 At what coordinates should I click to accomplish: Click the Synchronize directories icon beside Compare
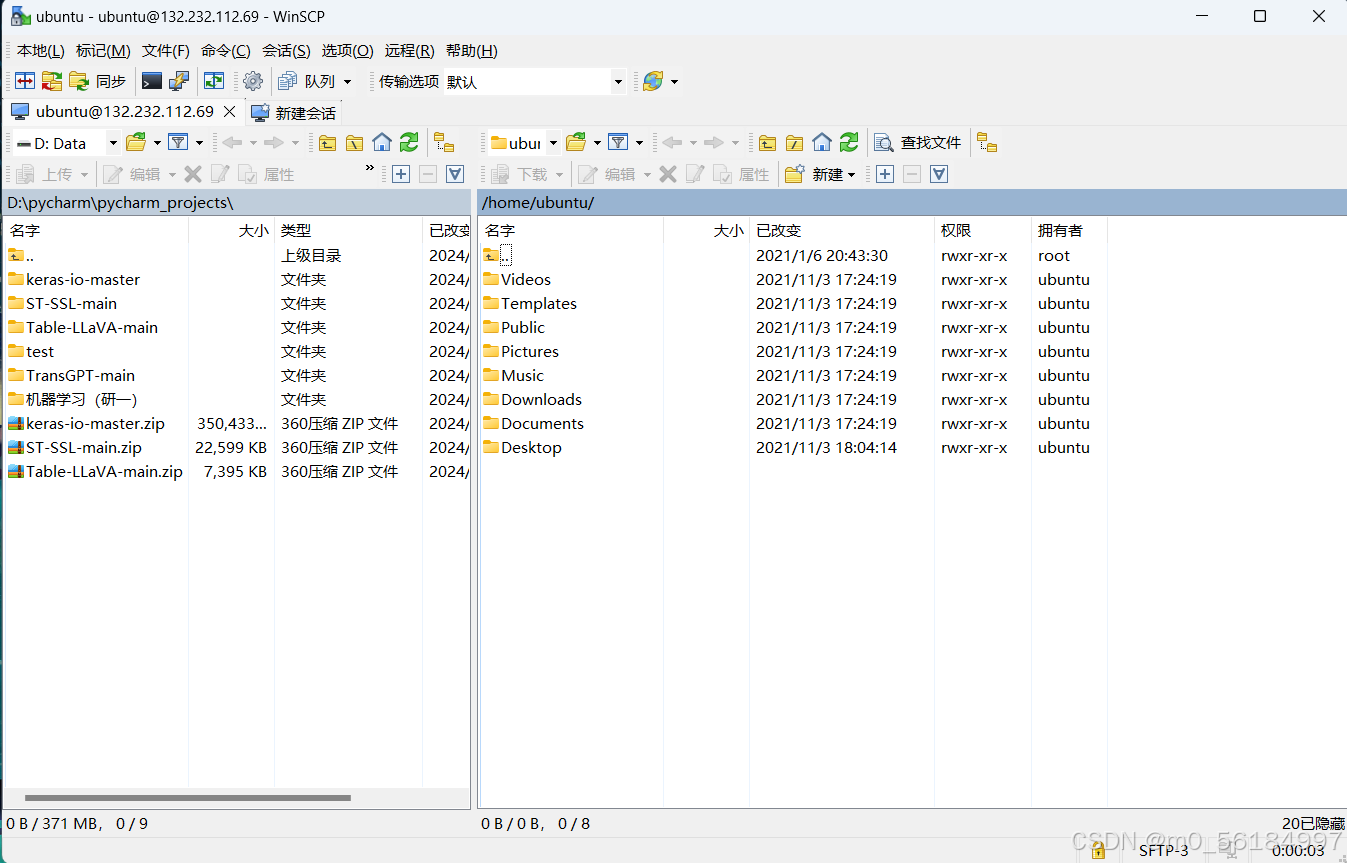click(x=52, y=81)
